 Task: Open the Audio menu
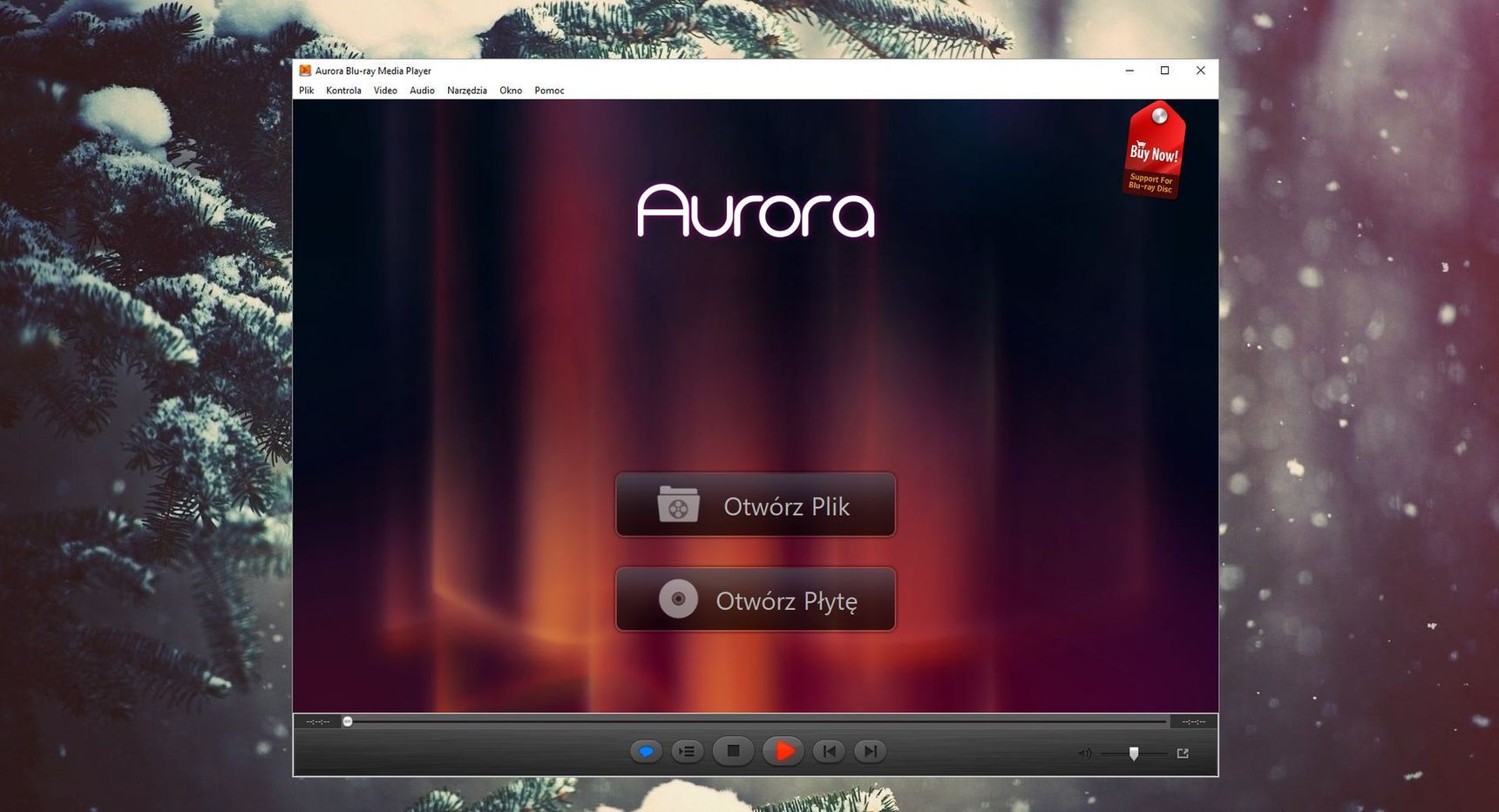point(422,91)
